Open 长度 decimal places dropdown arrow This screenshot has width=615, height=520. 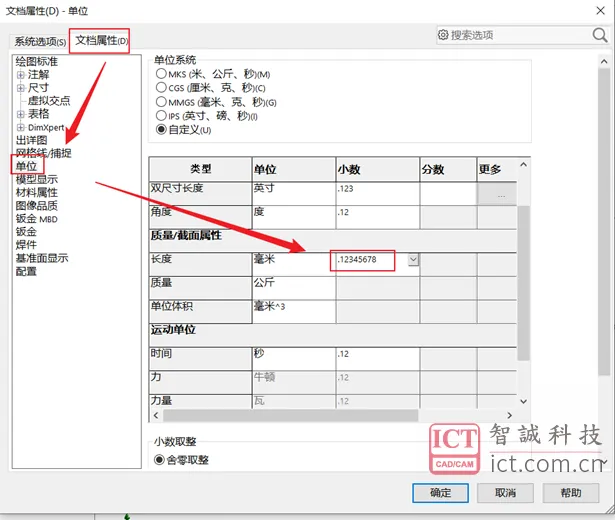[413, 260]
